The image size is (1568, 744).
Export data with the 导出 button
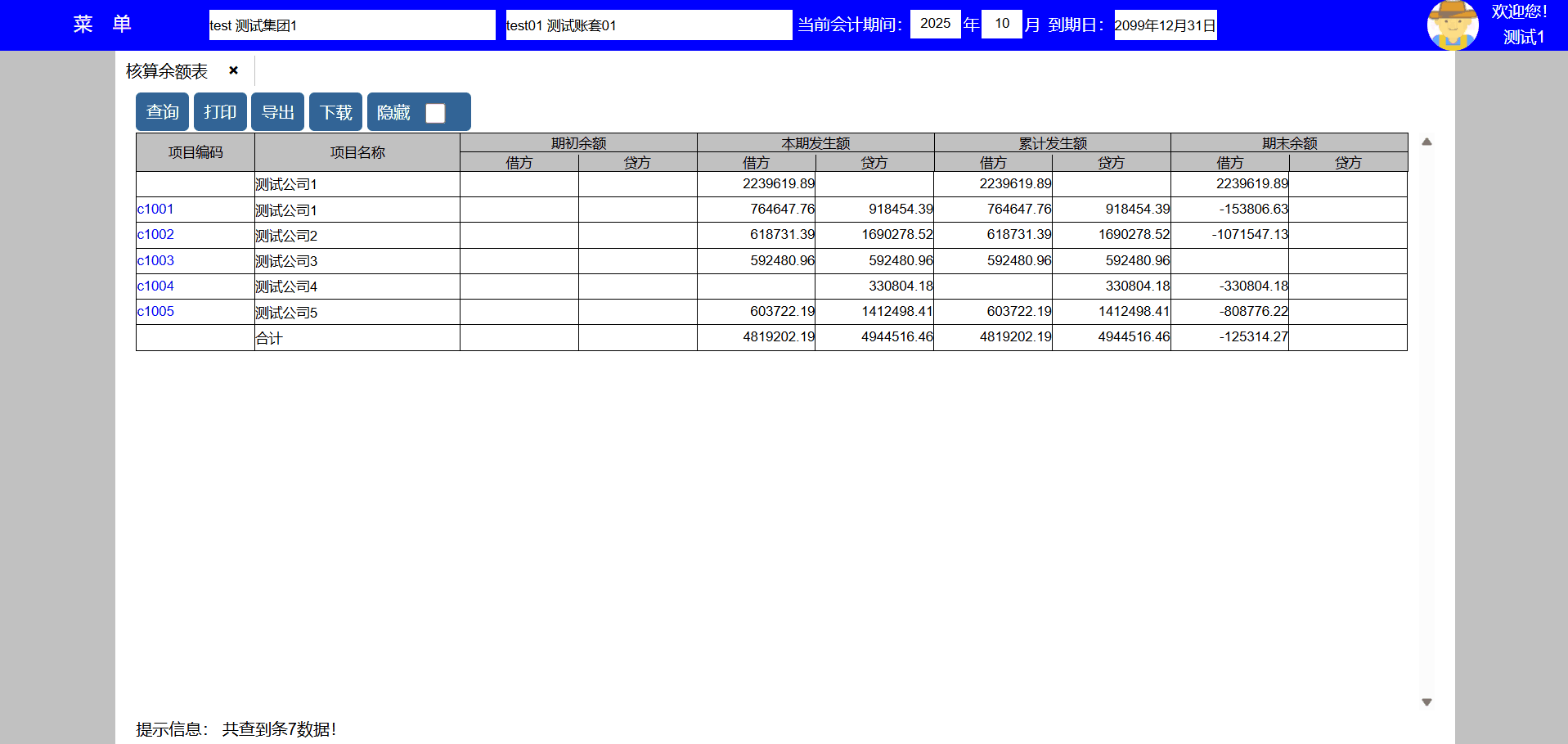tap(277, 112)
